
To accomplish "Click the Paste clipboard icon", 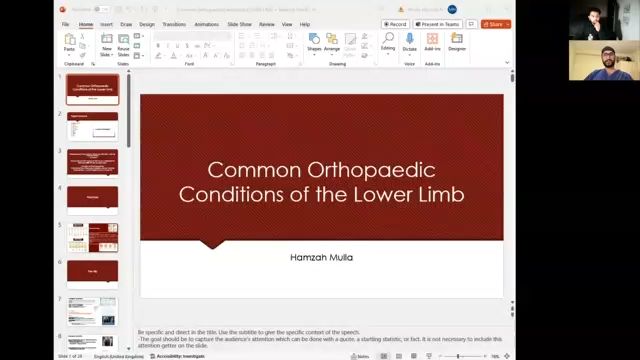I will (69, 42).
